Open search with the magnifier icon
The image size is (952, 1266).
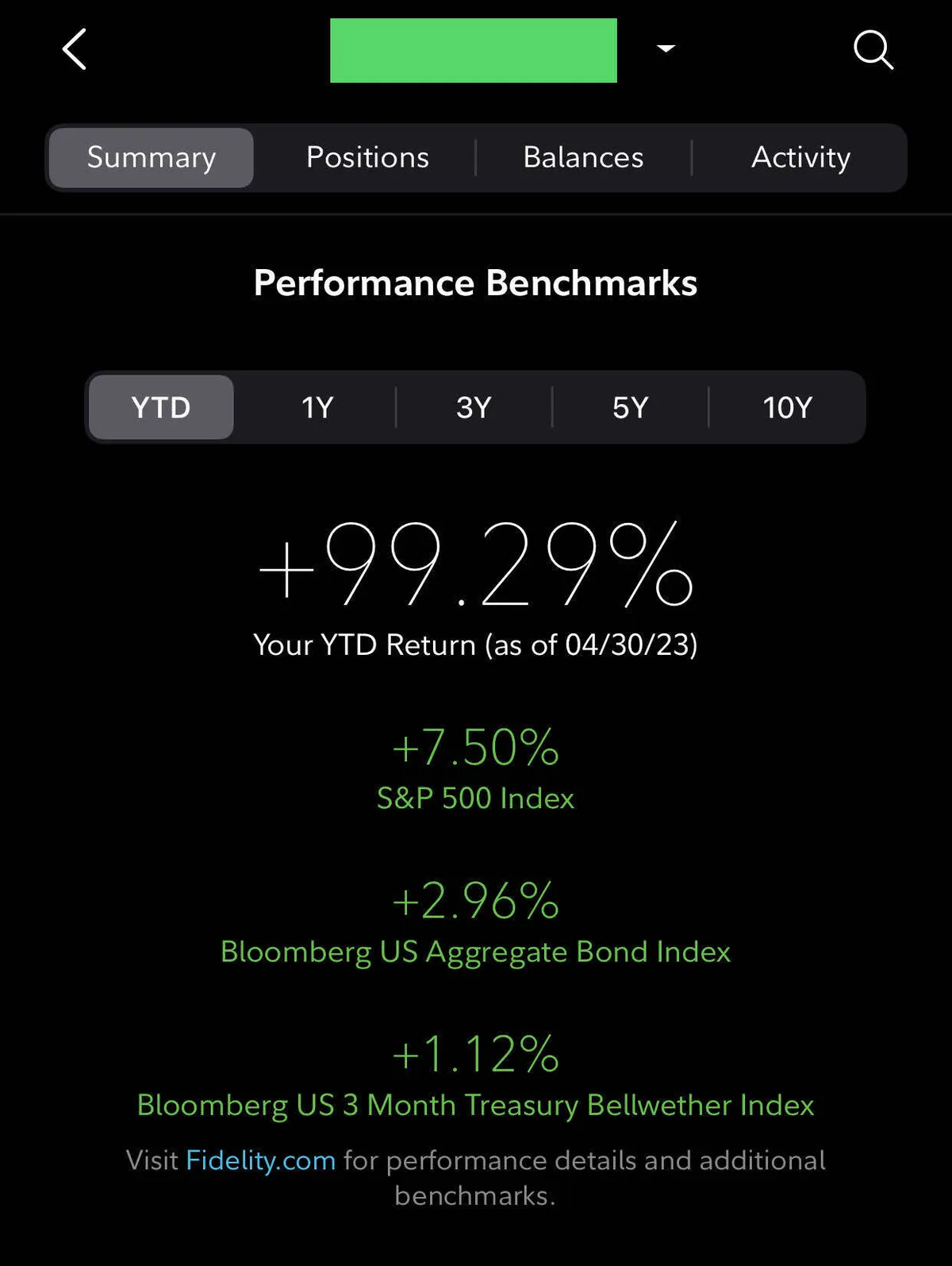(x=873, y=50)
